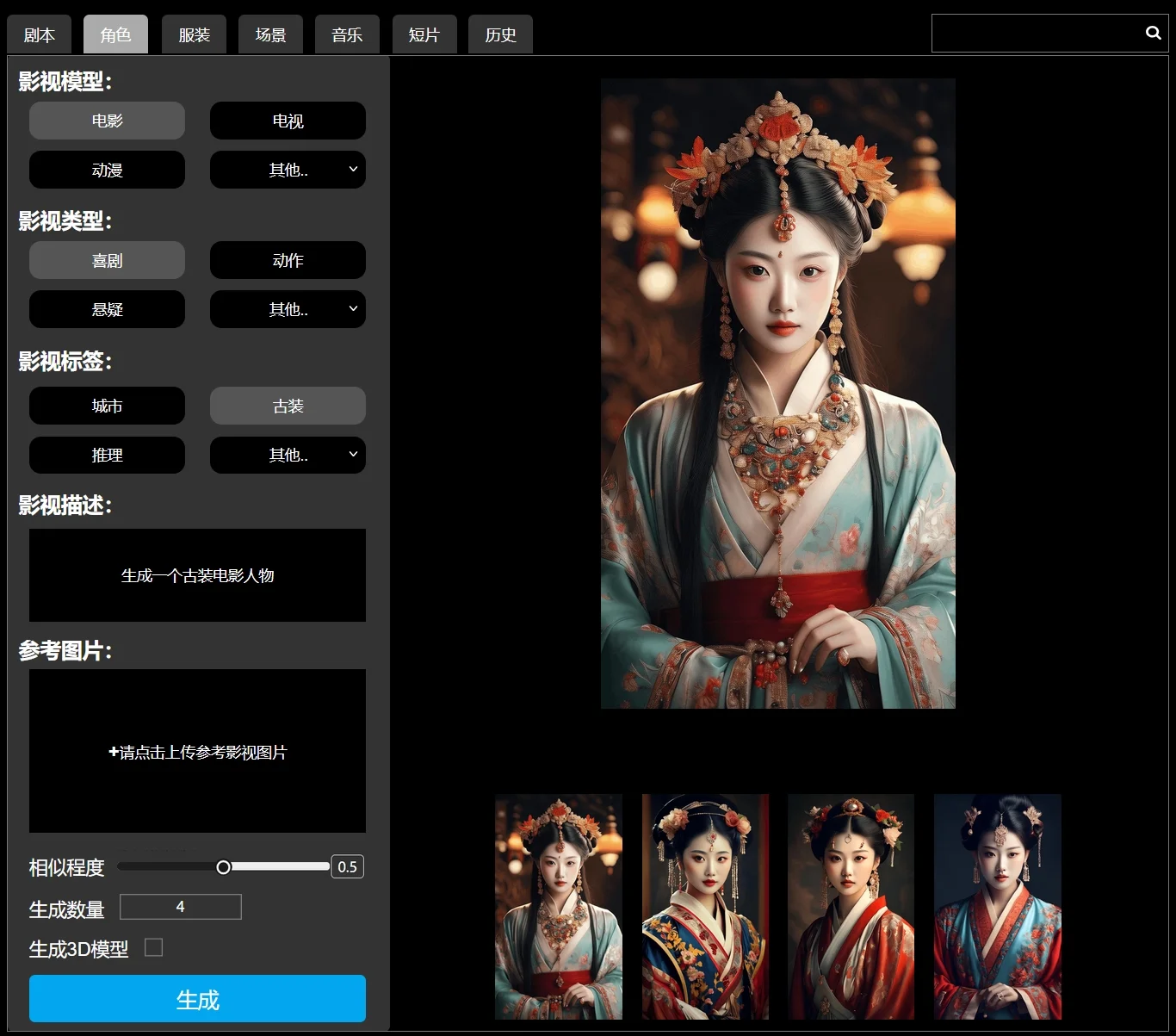Choose the 电视 model button

click(x=288, y=121)
